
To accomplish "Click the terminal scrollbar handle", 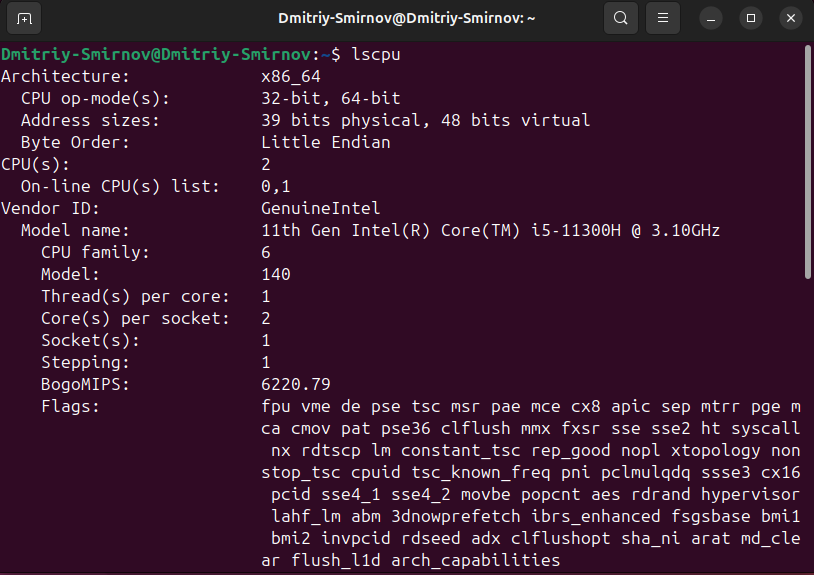I will (807, 162).
